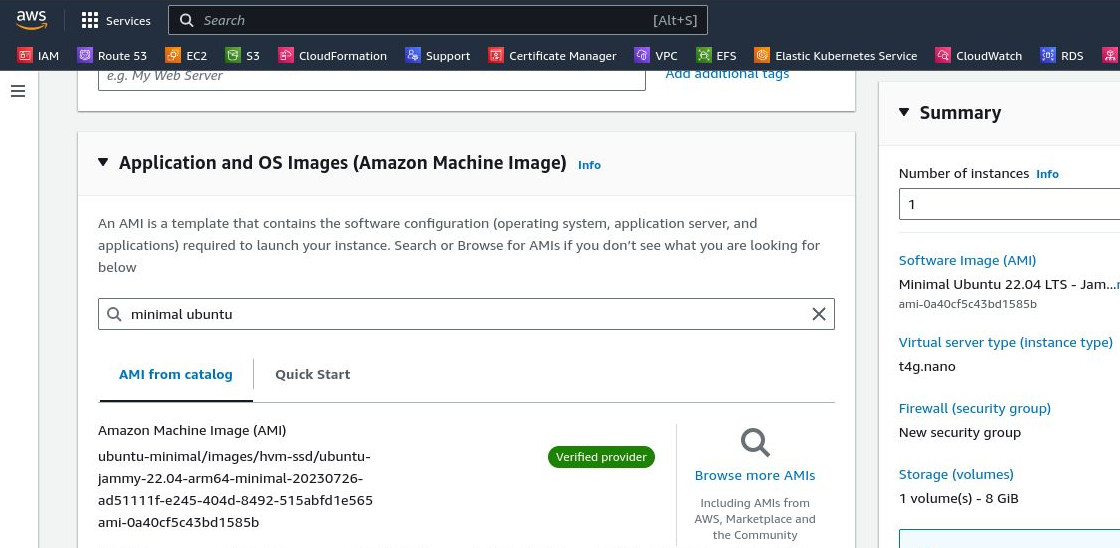Image resolution: width=1120 pixels, height=548 pixels.
Task: Click the Elastic Kubernetes Service icon
Action: coord(762,56)
